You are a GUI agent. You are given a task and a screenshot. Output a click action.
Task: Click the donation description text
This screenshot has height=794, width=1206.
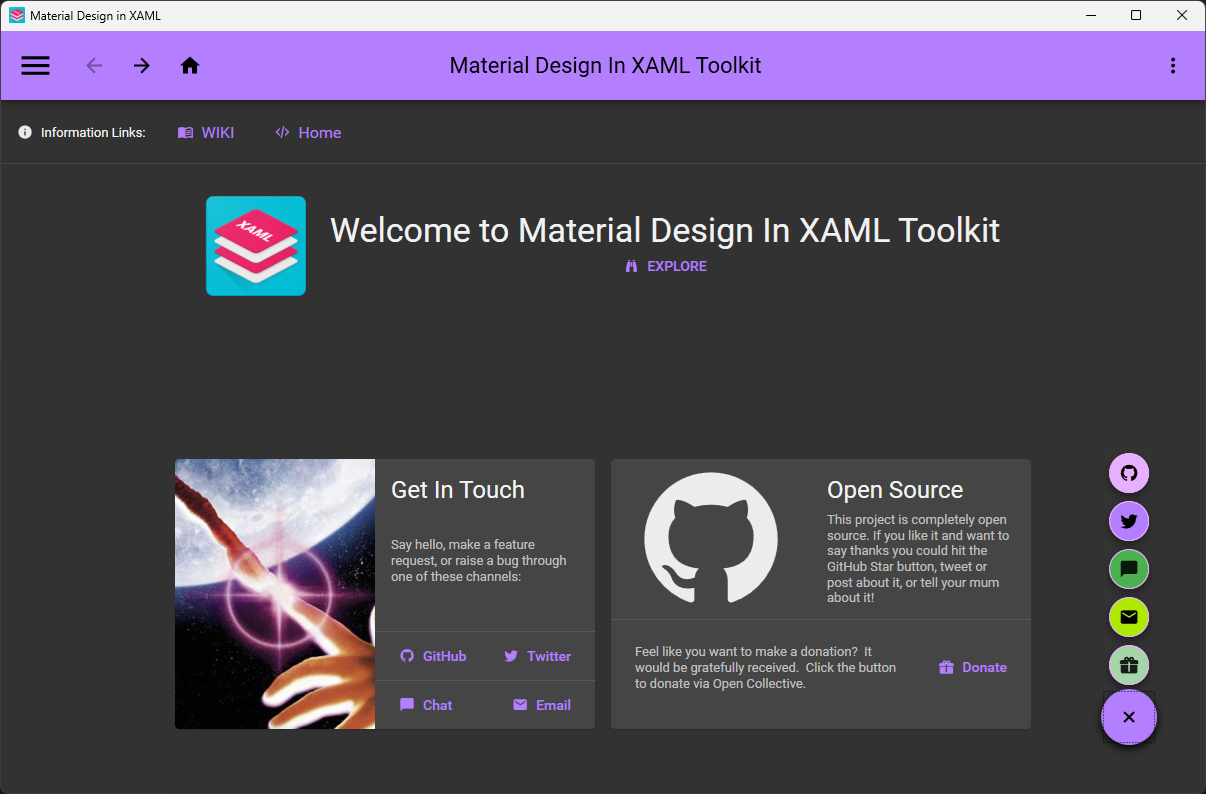click(x=766, y=667)
